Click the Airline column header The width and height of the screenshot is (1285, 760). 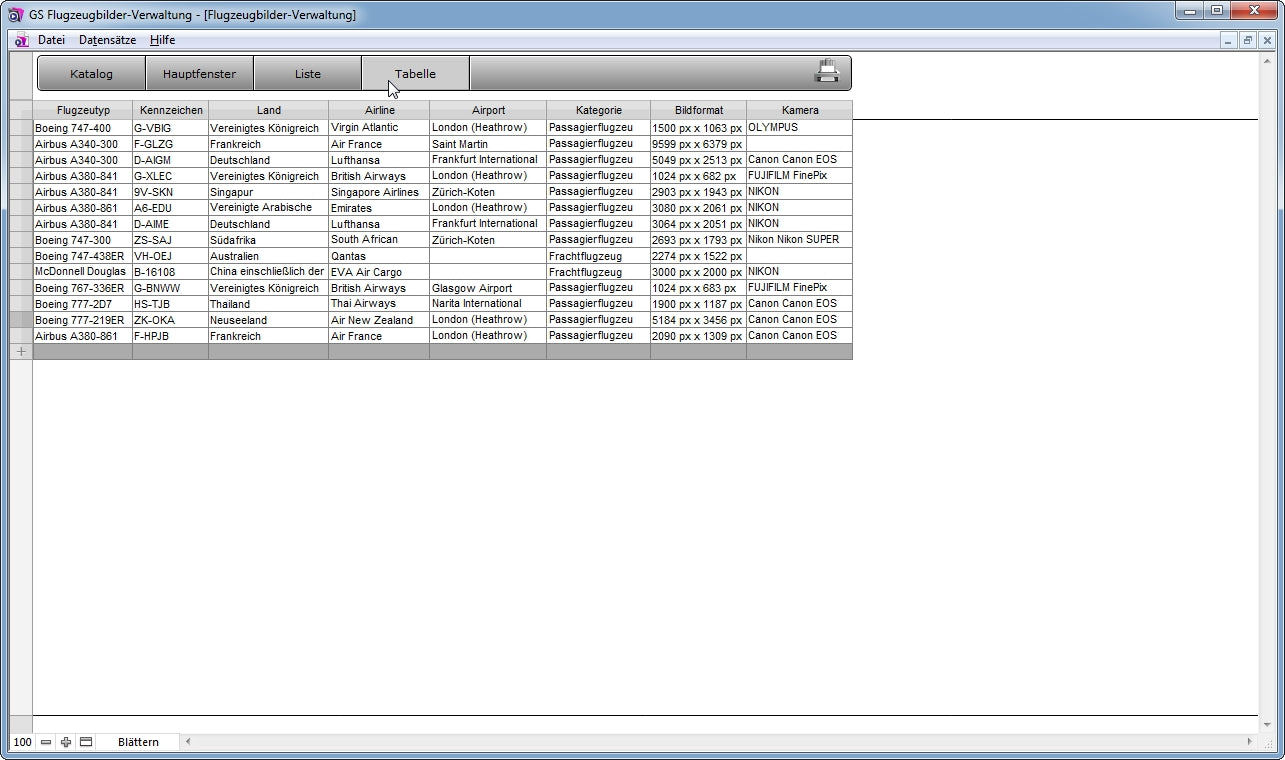[x=379, y=110]
